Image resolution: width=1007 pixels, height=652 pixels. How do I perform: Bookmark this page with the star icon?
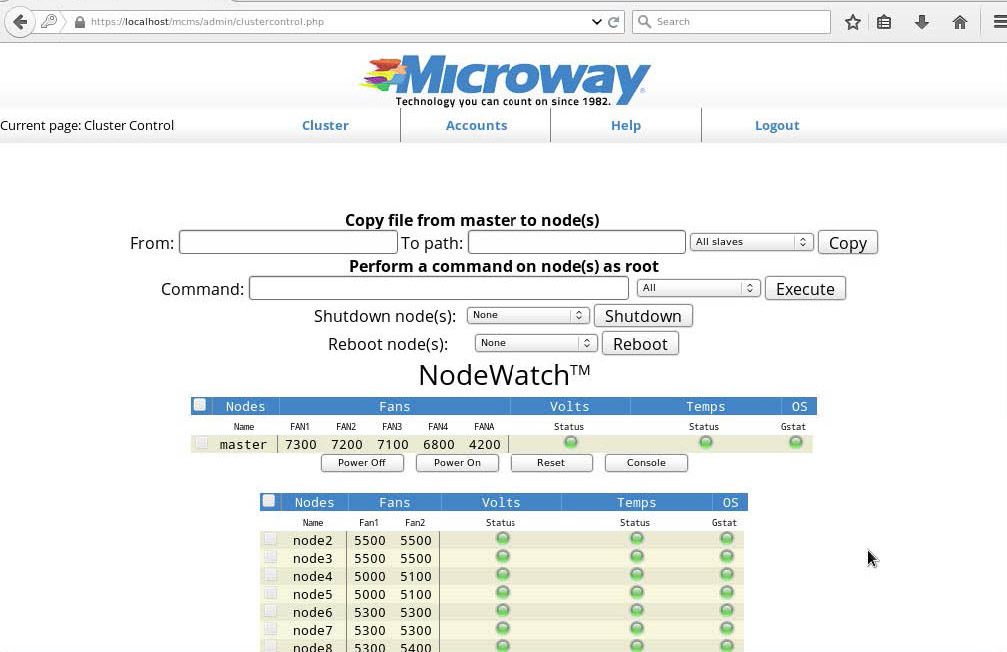[x=852, y=22]
